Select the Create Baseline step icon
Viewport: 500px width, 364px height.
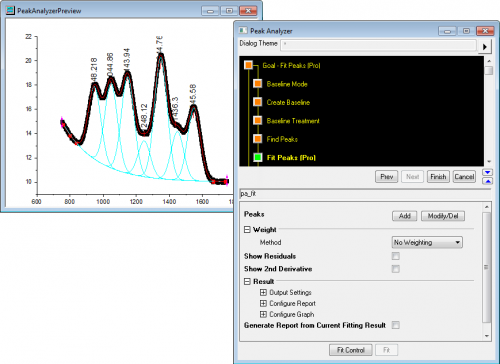pyautogui.click(x=258, y=102)
